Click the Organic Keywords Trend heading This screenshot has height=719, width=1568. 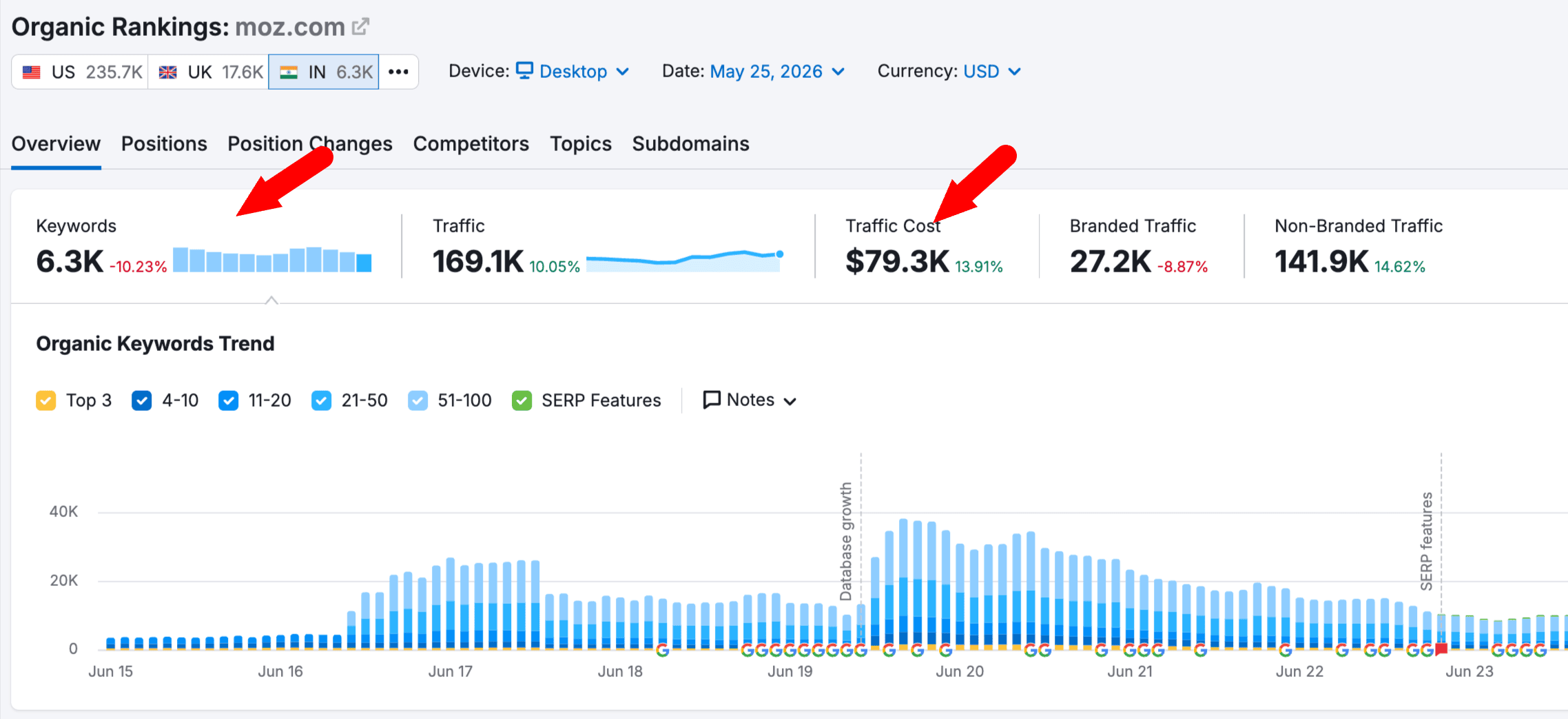[155, 343]
